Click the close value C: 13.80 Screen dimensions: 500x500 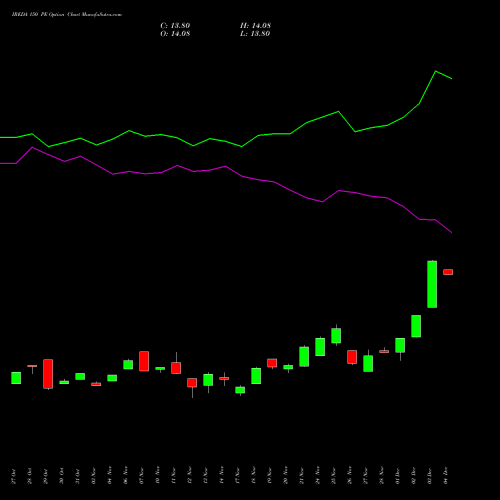175,26
